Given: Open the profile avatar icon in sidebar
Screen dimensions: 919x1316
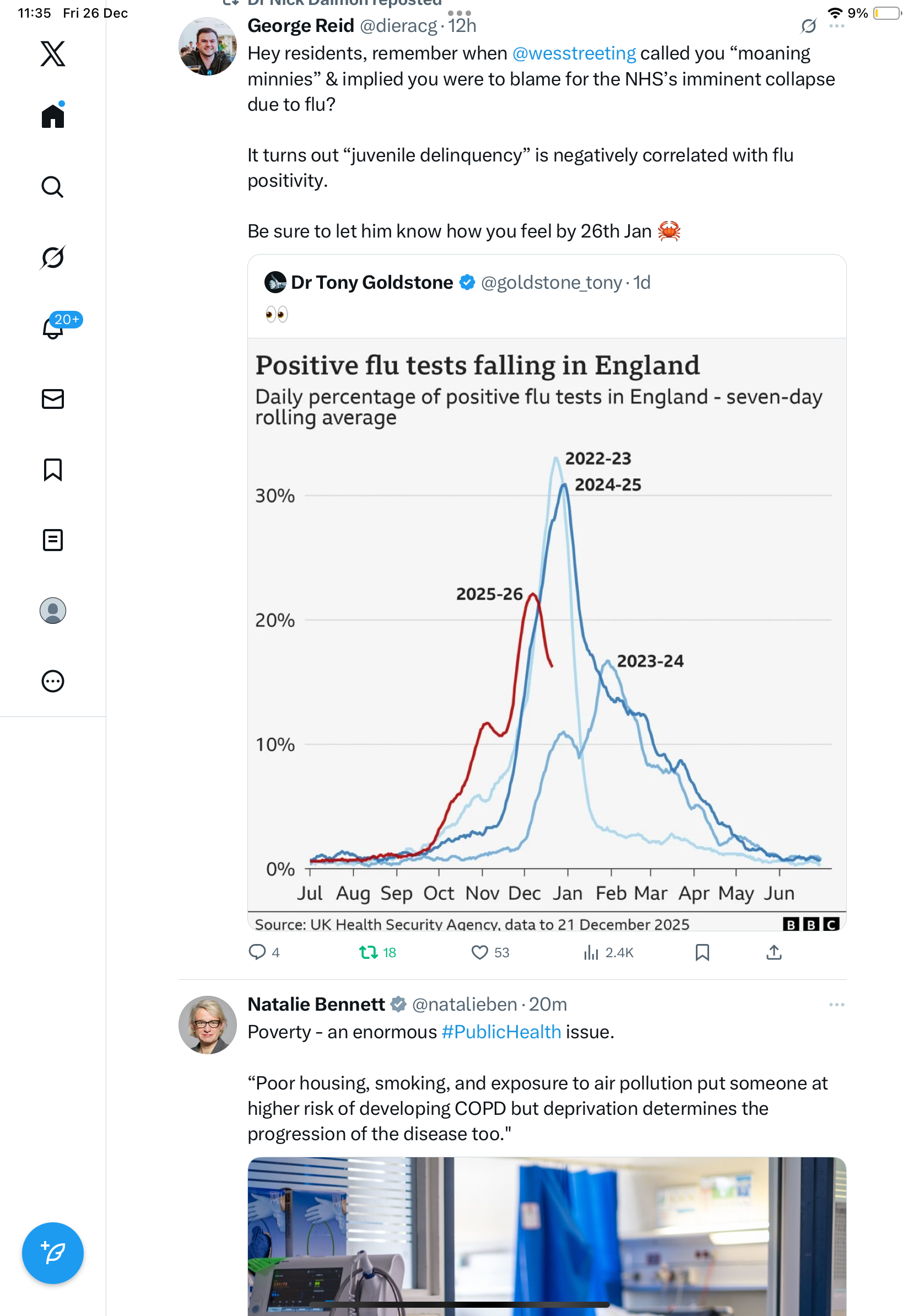Looking at the screenshot, I should tap(53, 611).
